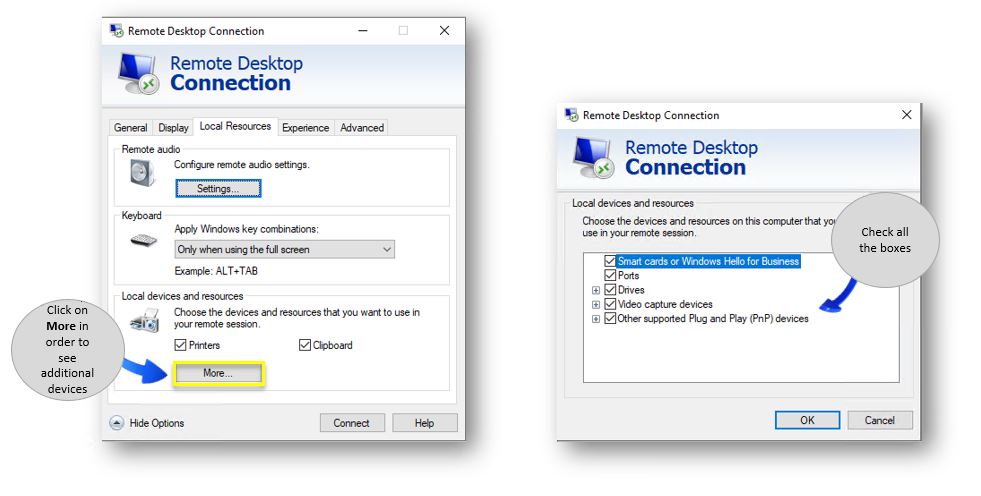Expand the Video capture devices node

[596, 304]
